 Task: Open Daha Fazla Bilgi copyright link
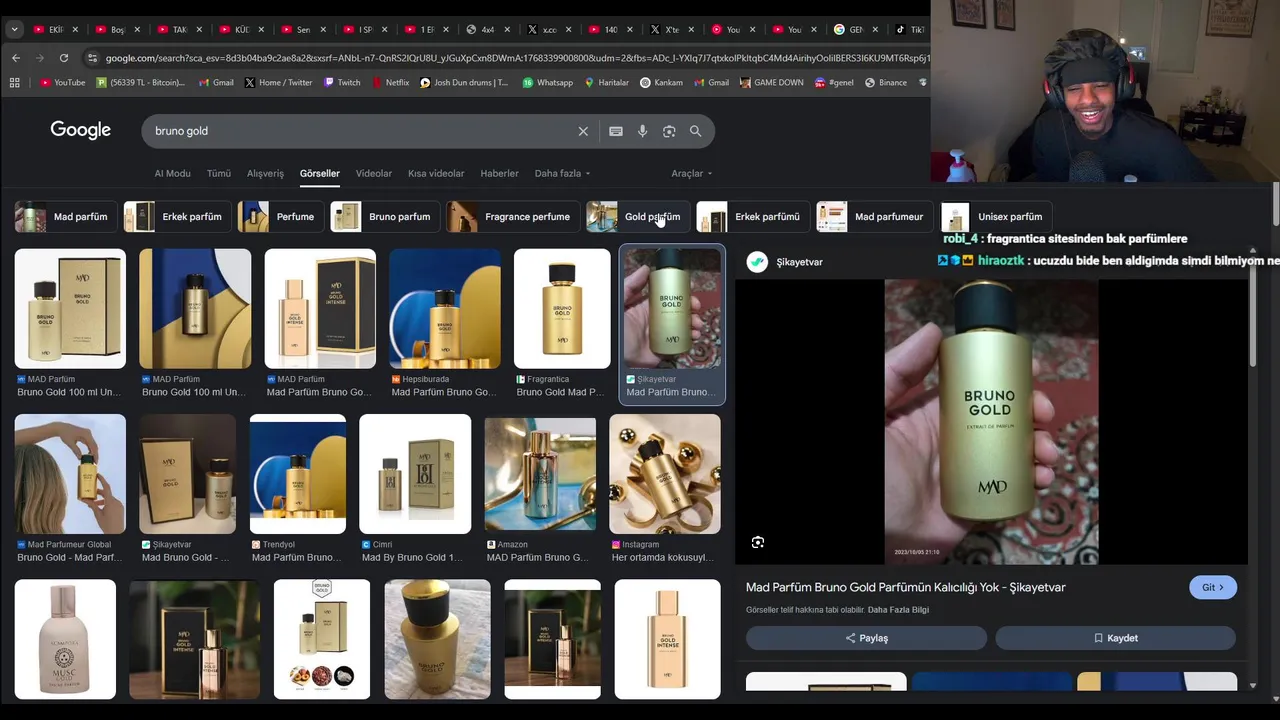pyautogui.click(x=898, y=610)
